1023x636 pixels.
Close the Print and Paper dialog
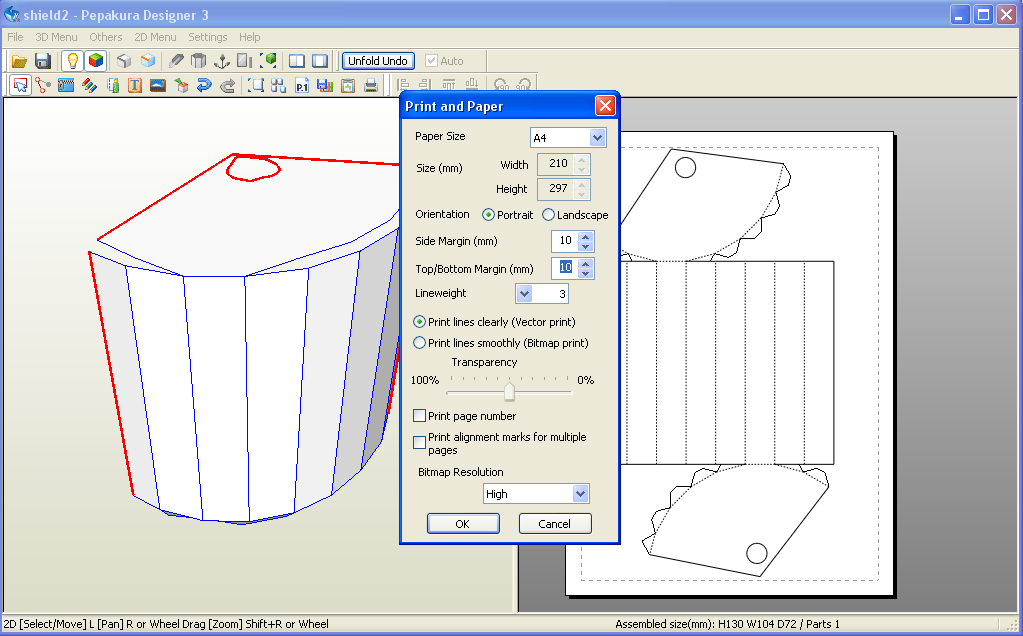[x=605, y=106]
